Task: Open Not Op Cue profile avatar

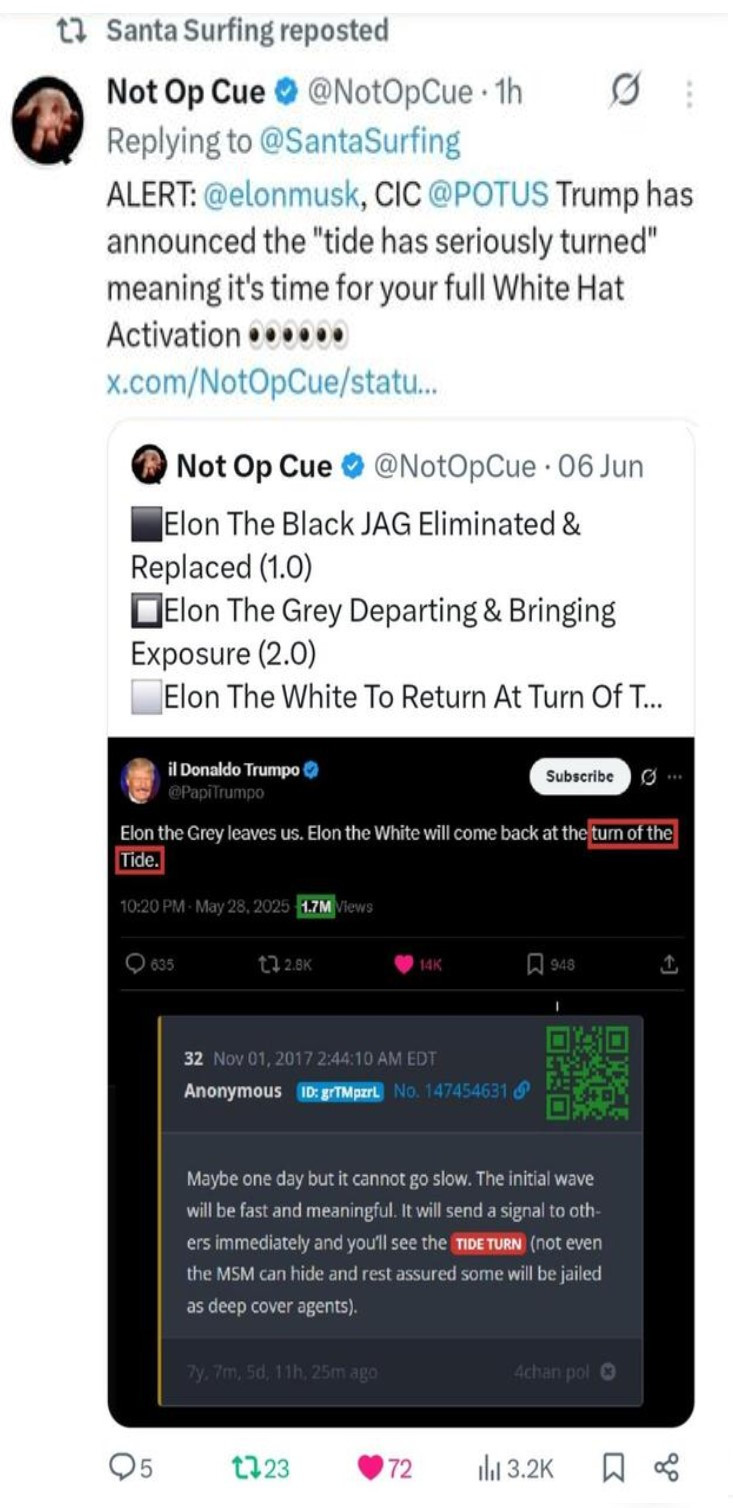Action: pyautogui.click(x=47, y=119)
